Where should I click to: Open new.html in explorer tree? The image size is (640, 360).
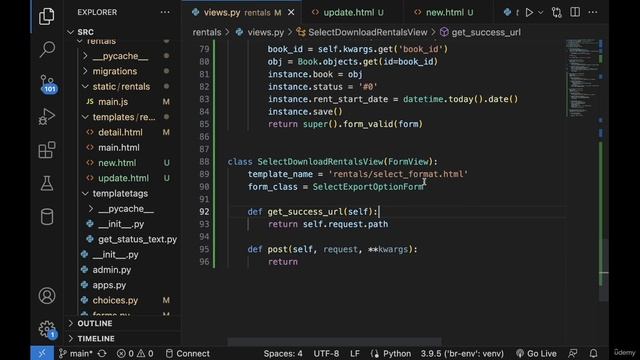(117, 163)
